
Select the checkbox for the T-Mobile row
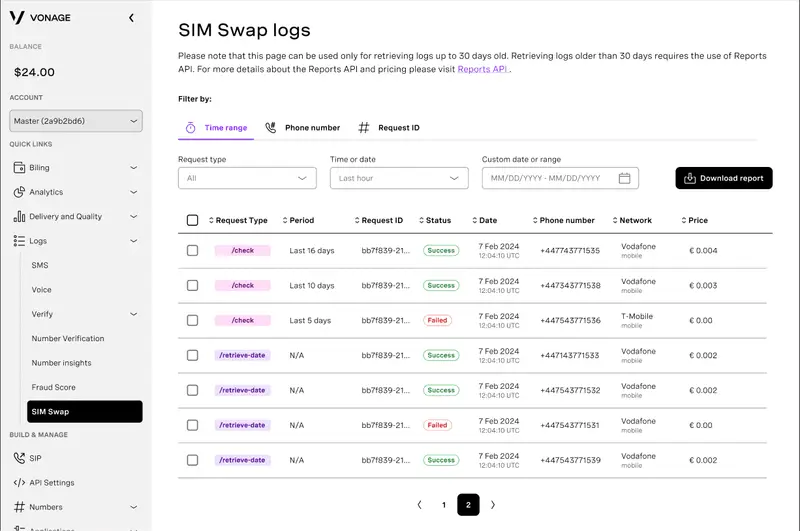click(193, 320)
